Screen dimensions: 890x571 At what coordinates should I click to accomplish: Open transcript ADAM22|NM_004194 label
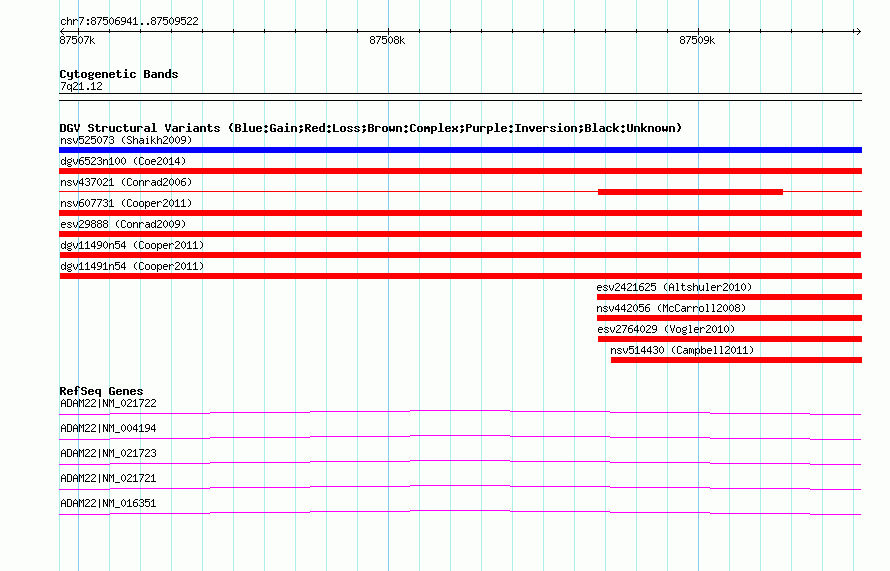[x=108, y=429]
